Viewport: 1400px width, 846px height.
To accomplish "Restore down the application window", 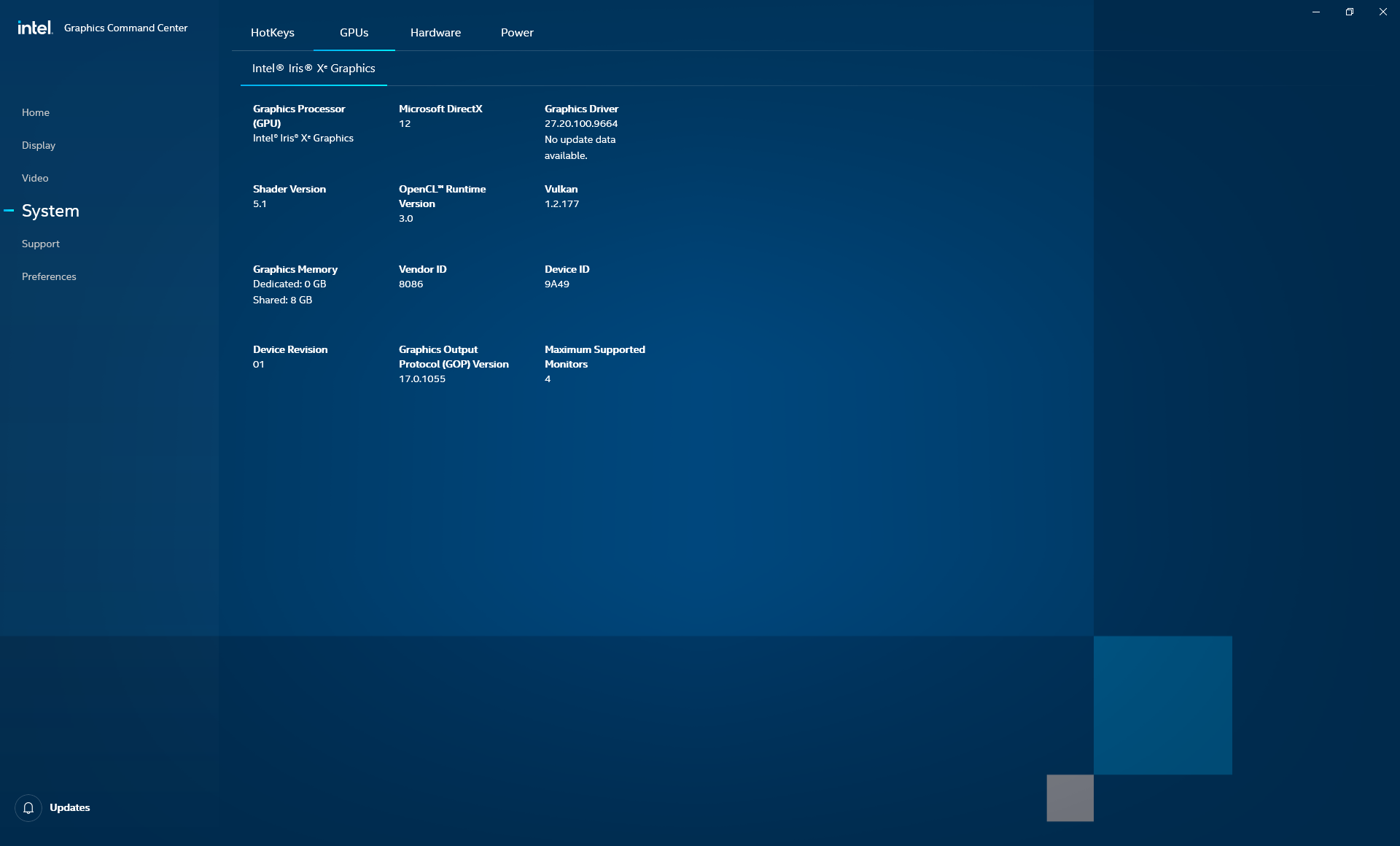I will coord(1350,12).
